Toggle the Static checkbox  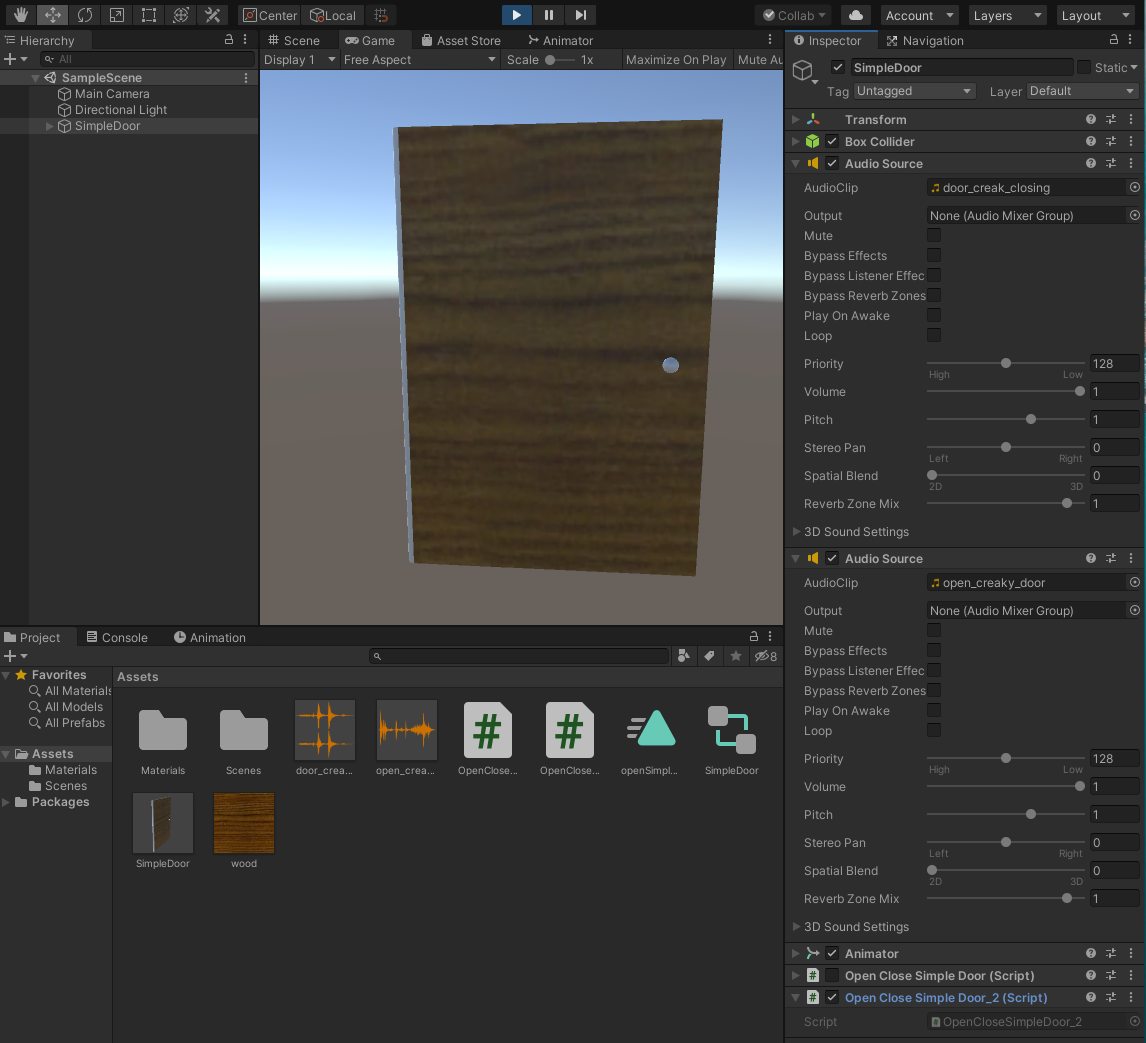(1084, 67)
